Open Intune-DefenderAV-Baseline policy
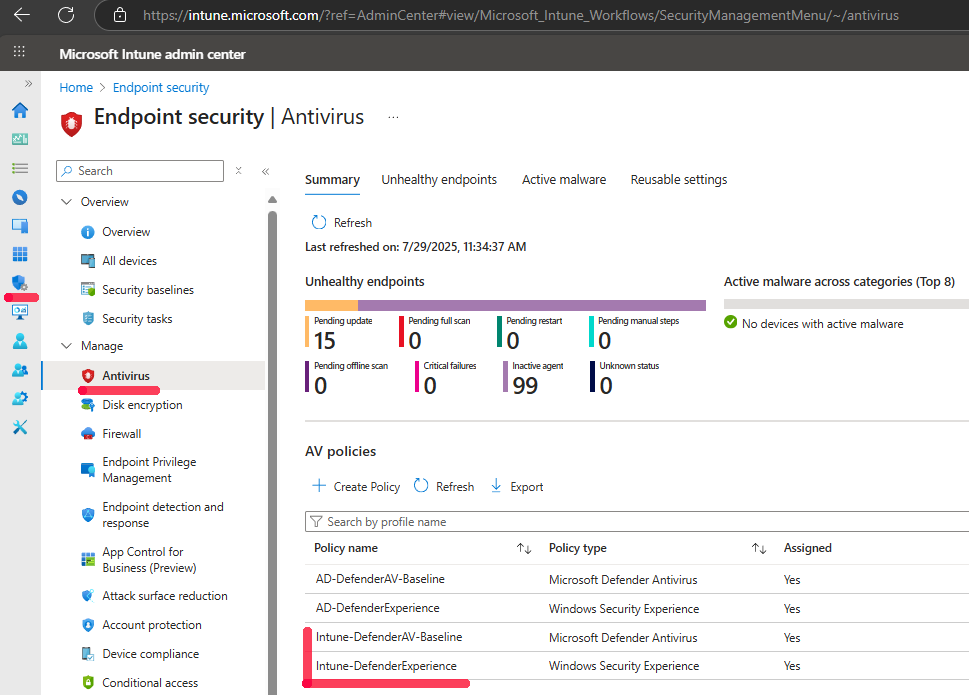Image resolution: width=969 pixels, height=695 pixels. point(389,637)
